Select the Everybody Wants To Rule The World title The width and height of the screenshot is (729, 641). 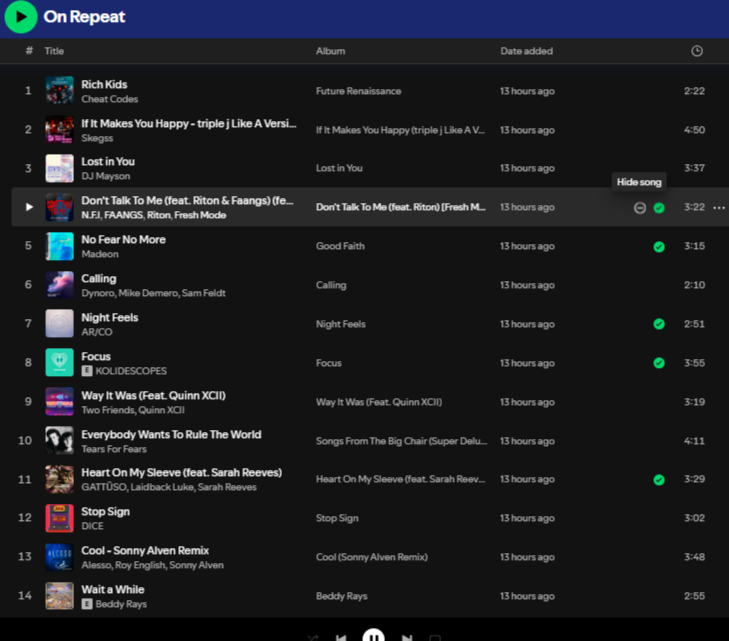click(x=171, y=435)
